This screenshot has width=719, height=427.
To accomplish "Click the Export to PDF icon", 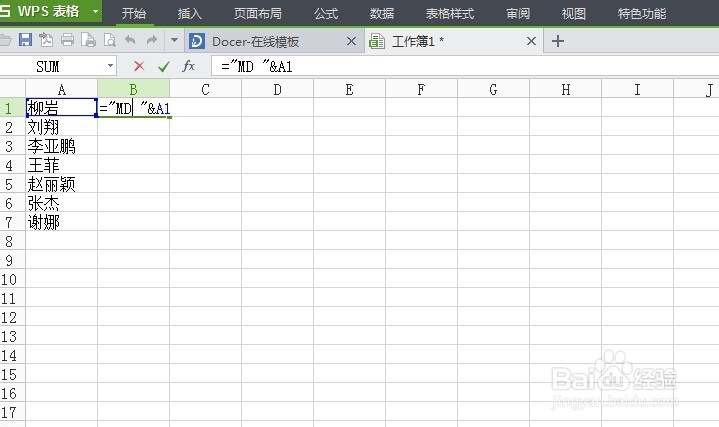I will coord(46,40).
